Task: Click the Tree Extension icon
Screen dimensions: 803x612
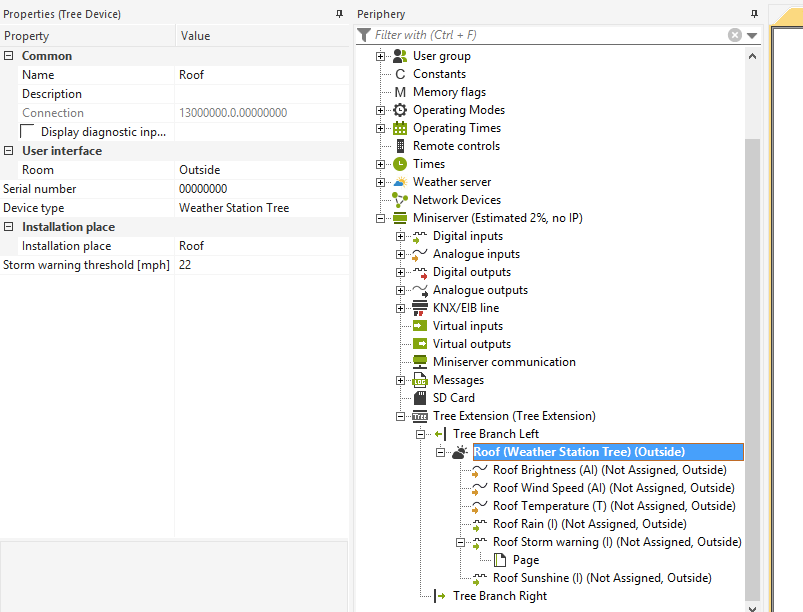Action: coord(420,416)
